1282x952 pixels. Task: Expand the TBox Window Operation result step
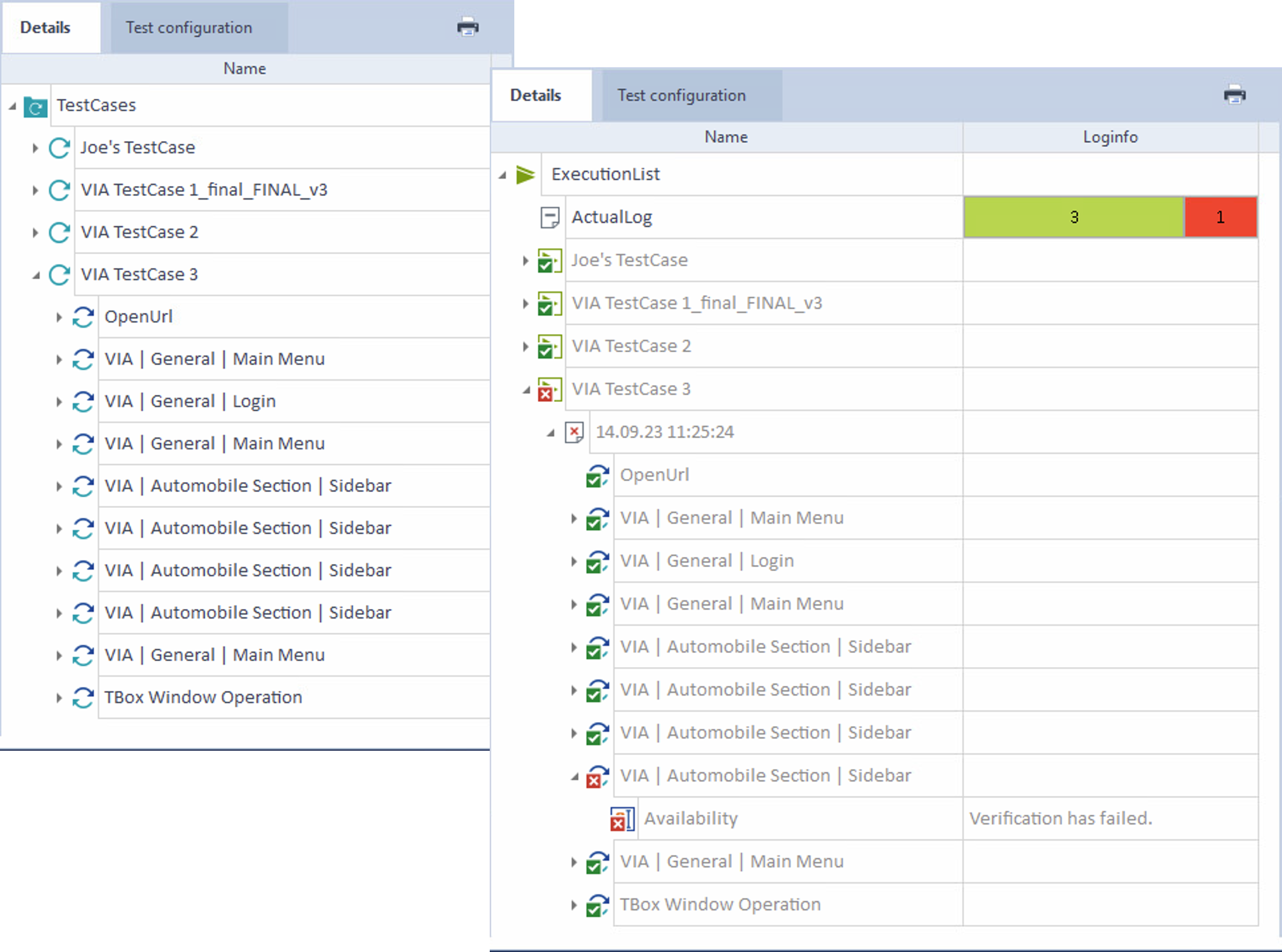click(574, 905)
